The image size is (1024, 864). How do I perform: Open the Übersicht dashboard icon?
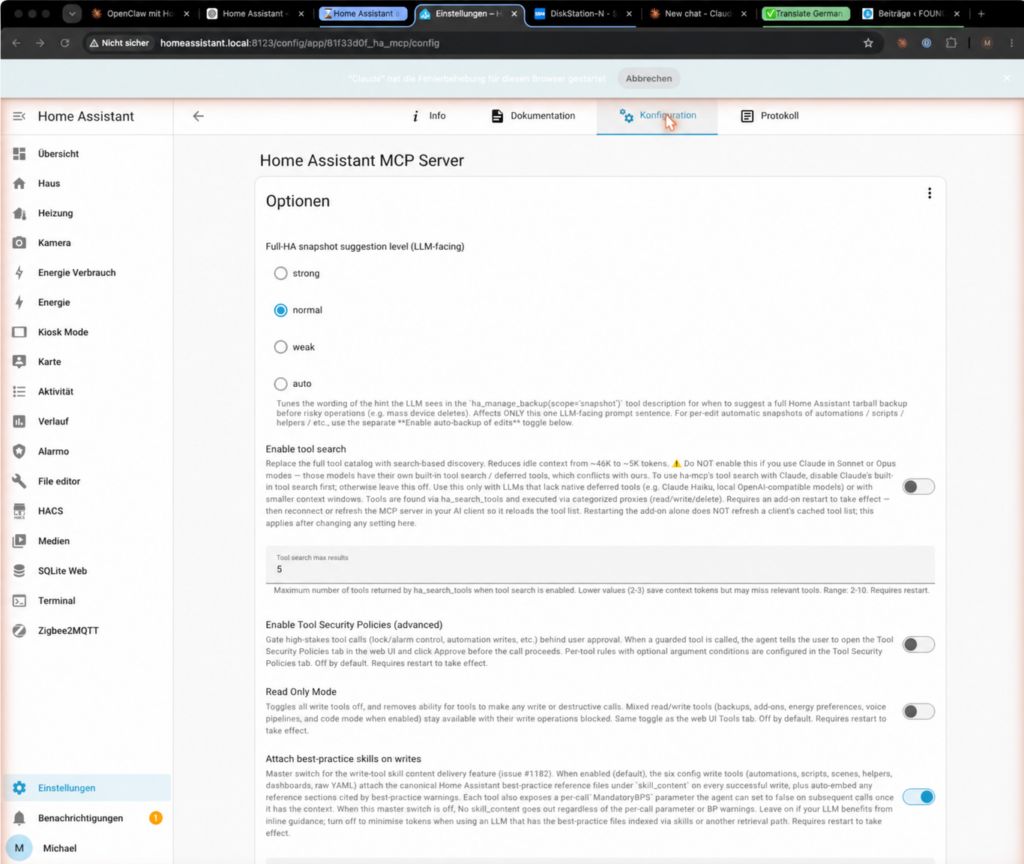19,153
